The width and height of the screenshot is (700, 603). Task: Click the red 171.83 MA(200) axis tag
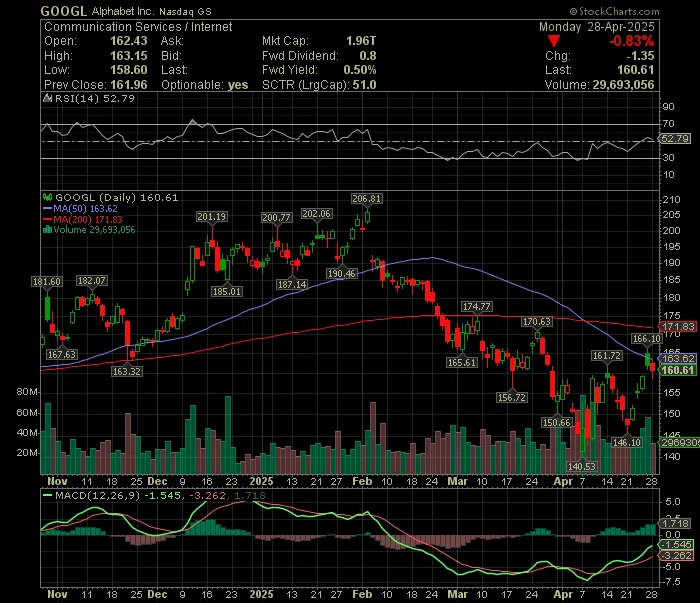677,327
